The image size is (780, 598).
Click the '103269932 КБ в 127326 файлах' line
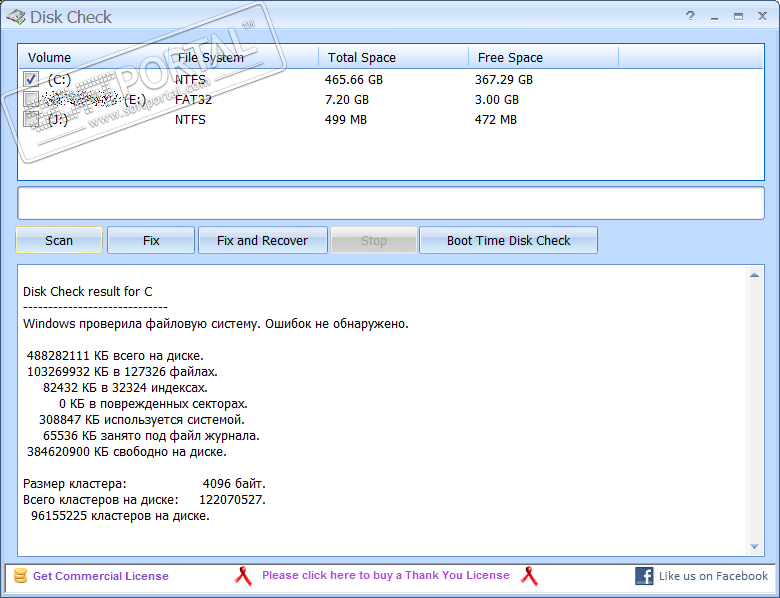(x=122, y=372)
